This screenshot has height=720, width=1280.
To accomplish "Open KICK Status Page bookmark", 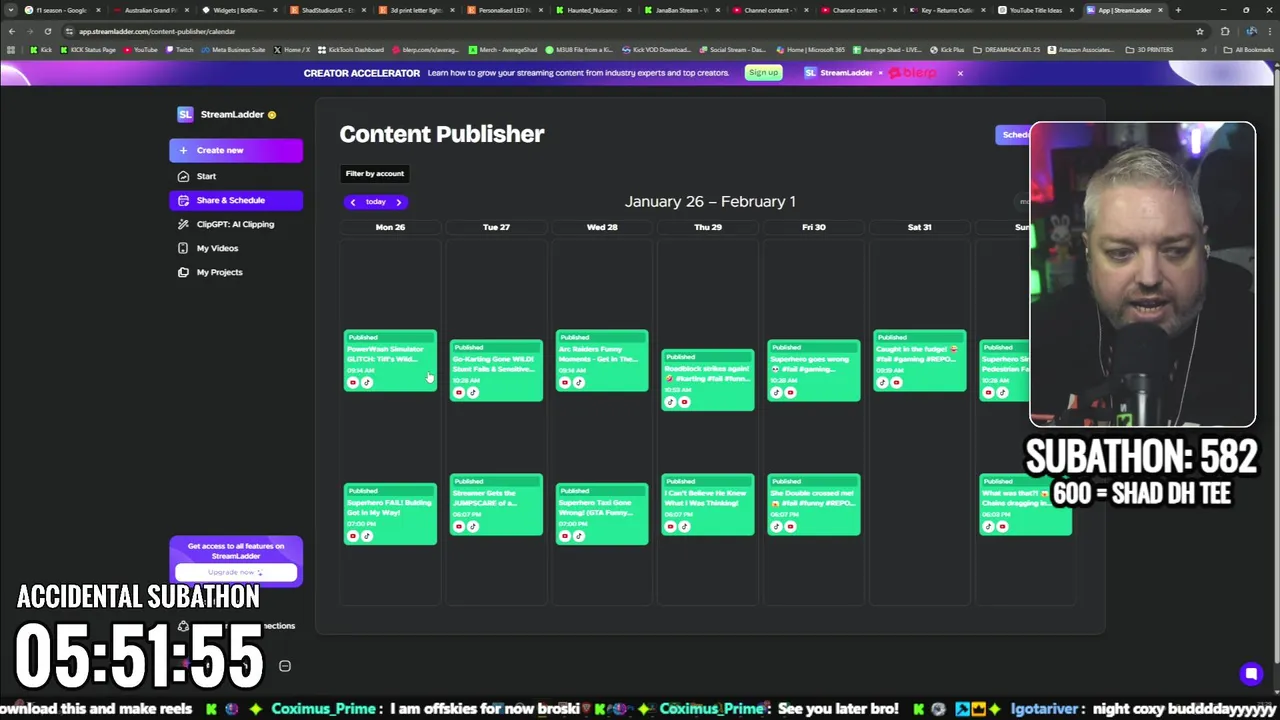I will 89,50.
